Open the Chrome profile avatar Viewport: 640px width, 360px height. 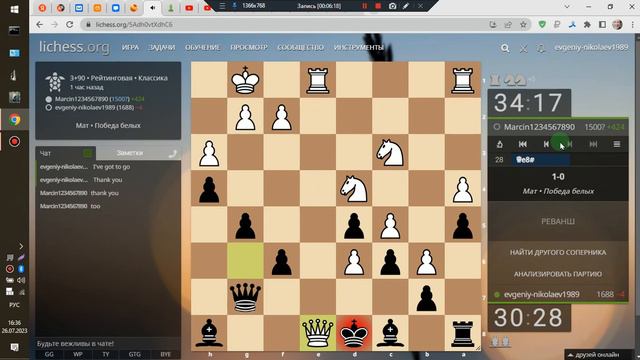point(617,24)
